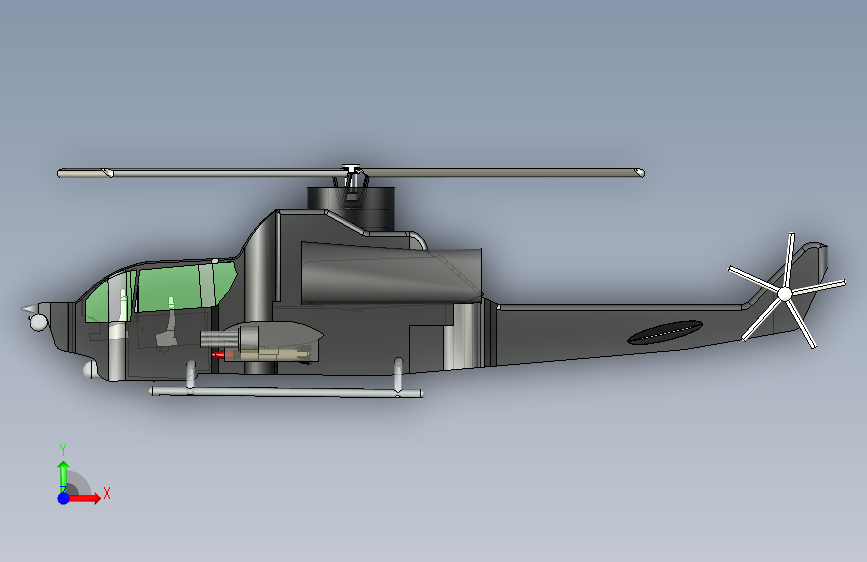Select the engine exhaust housing
This screenshot has width=867, height=562.
(x=391, y=273)
